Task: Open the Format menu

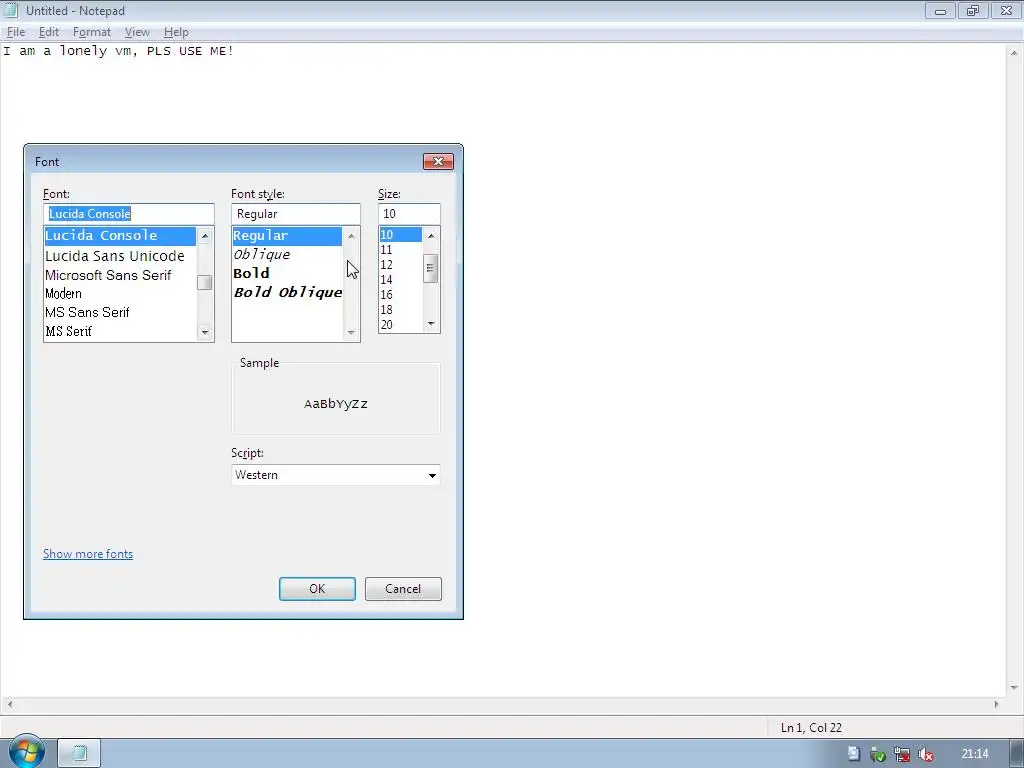Action: (91, 32)
